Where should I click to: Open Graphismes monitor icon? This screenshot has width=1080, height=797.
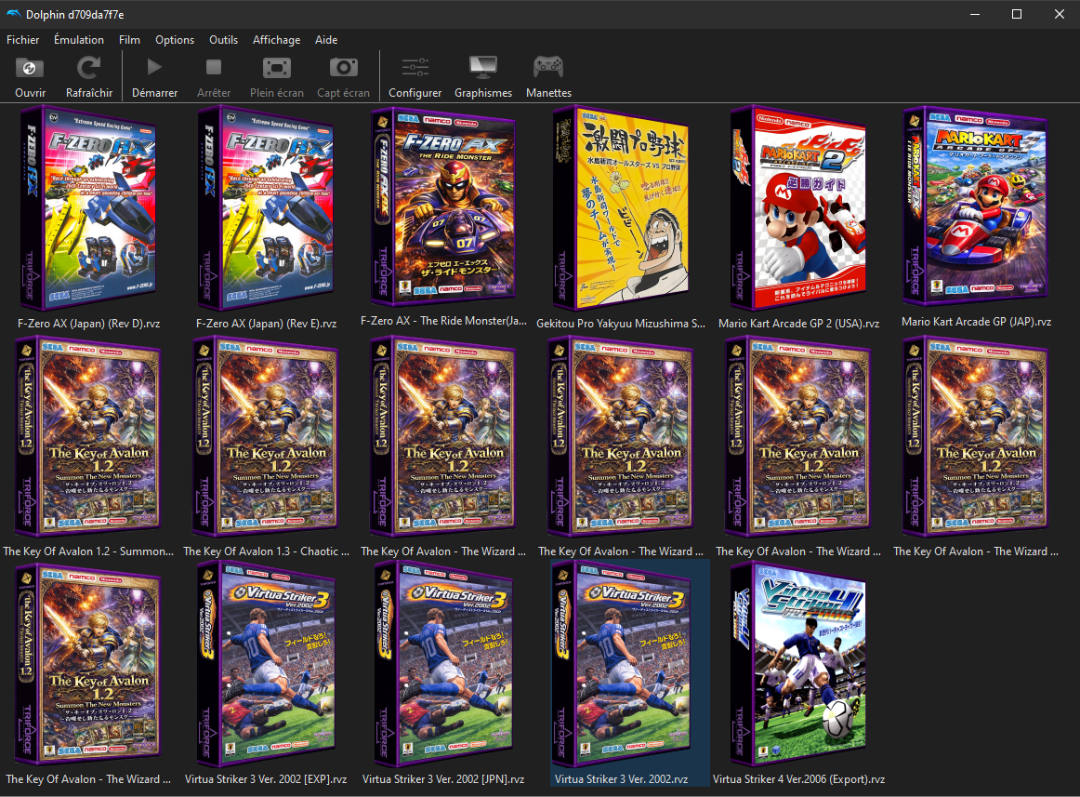[483, 68]
